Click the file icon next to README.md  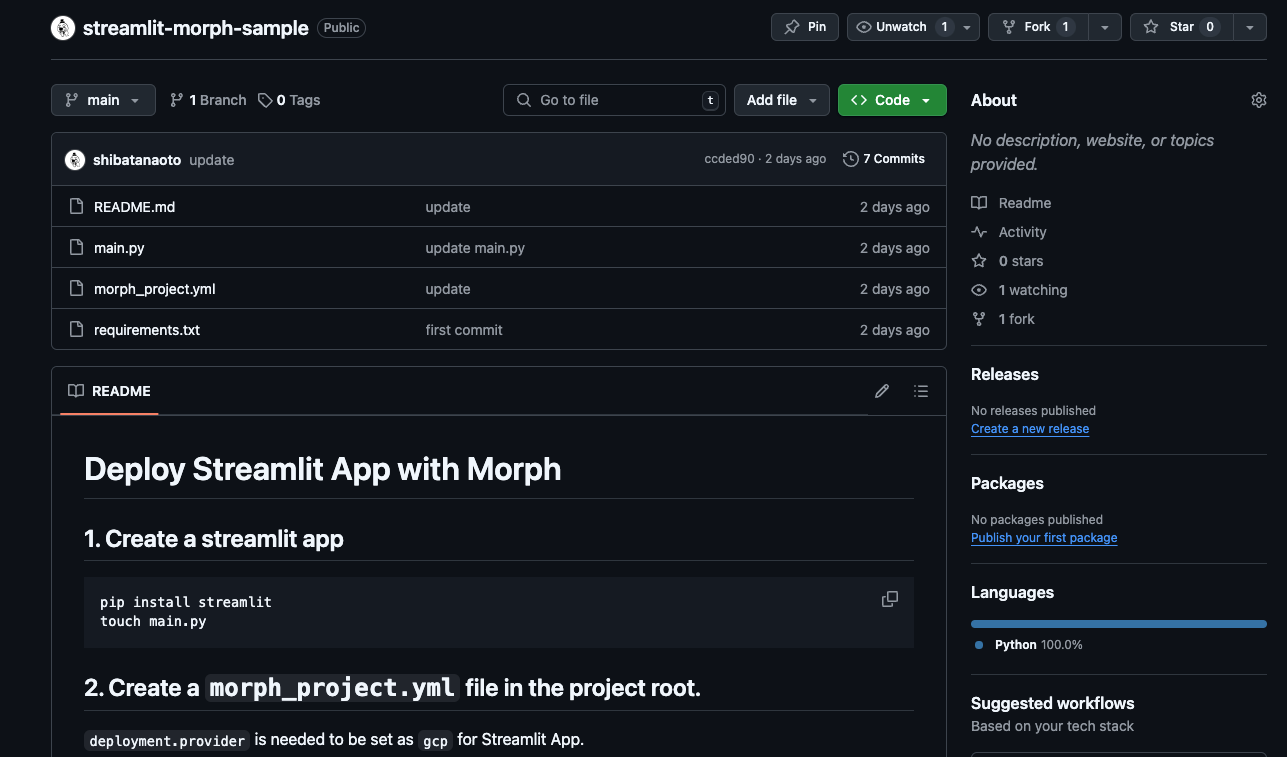point(76,207)
